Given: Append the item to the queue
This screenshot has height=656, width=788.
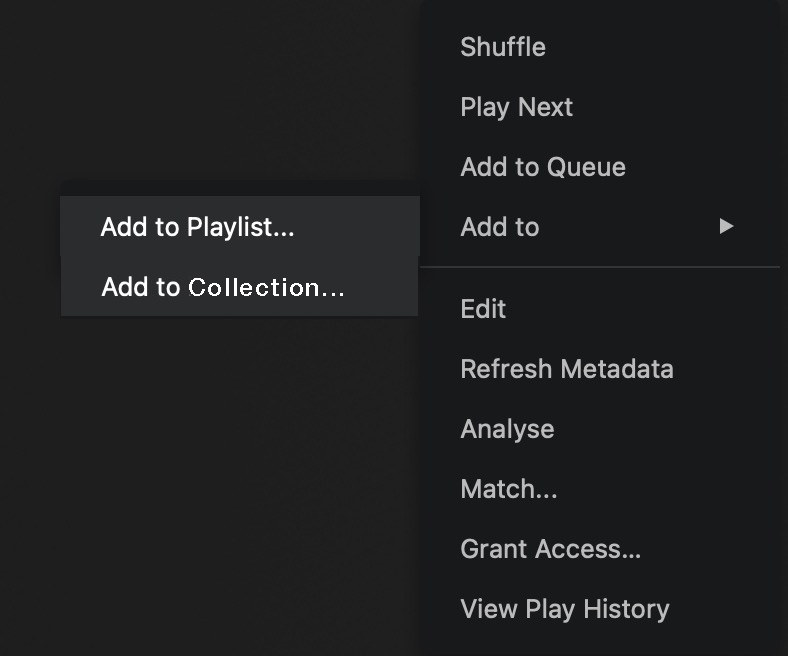Looking at the screenshot, I should 543,167.
